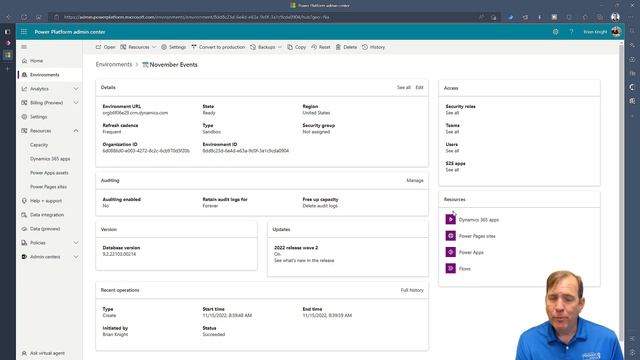This screenshot has width=640, height=360.
Task: Open Dynamics 365 apps sidebar item
Action: [x=49, y=159]
